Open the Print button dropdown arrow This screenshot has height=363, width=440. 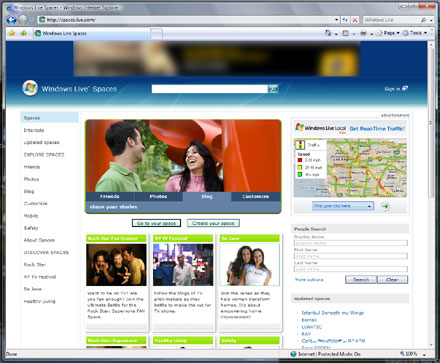click(371, 34)
